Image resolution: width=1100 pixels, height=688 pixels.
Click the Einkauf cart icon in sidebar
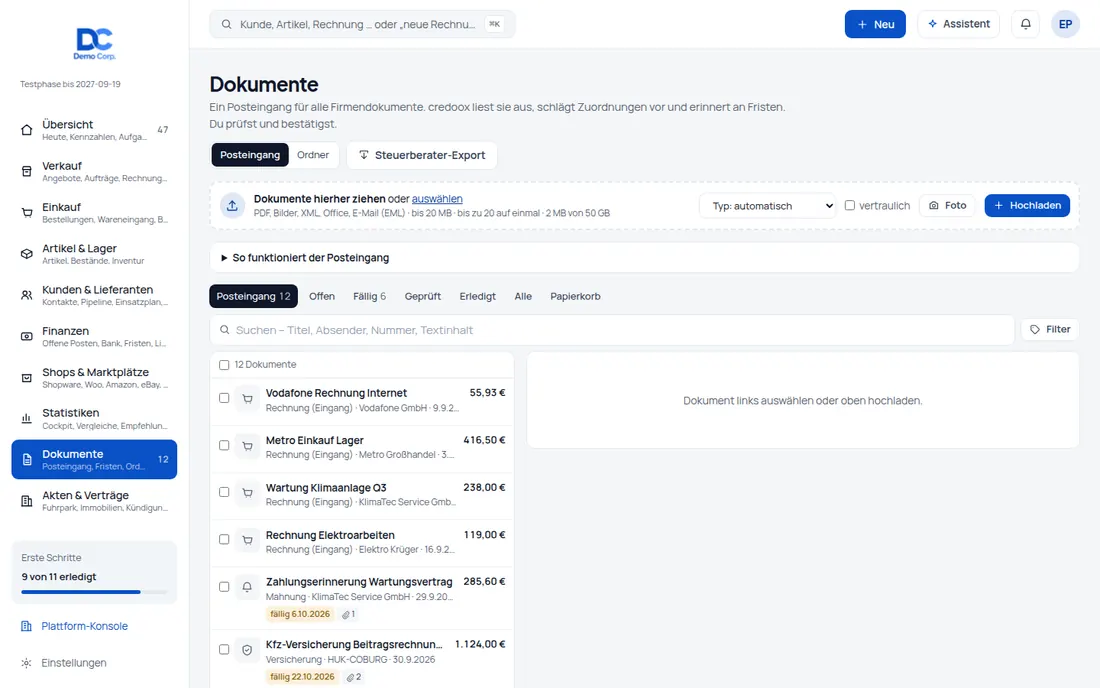[27, 213]
